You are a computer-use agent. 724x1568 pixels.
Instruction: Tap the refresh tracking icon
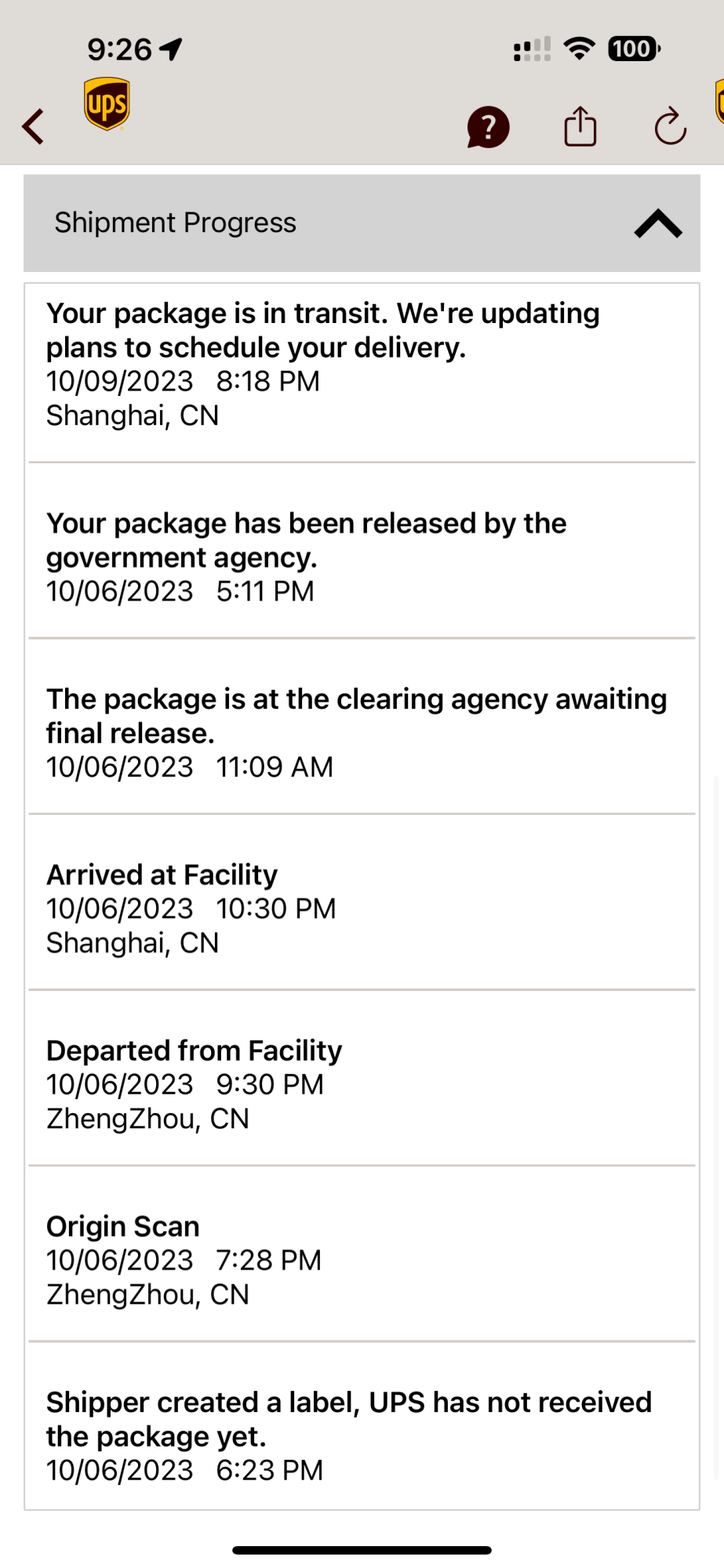671,126
